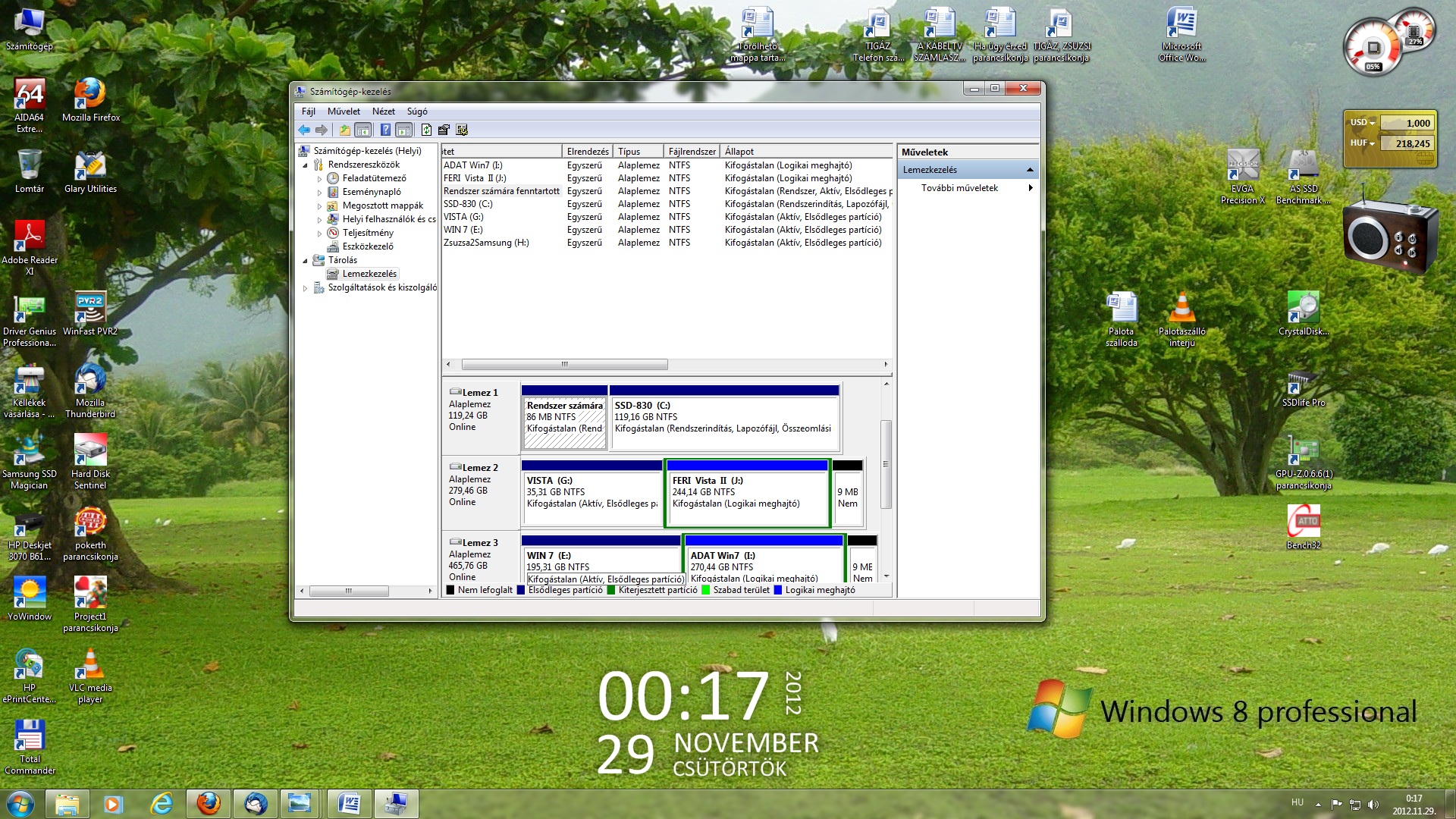Image resolution: width=1456 pixels, height=819 pixels.
Task: Click the Up One Level folder icon
Action: pos(345,130)
